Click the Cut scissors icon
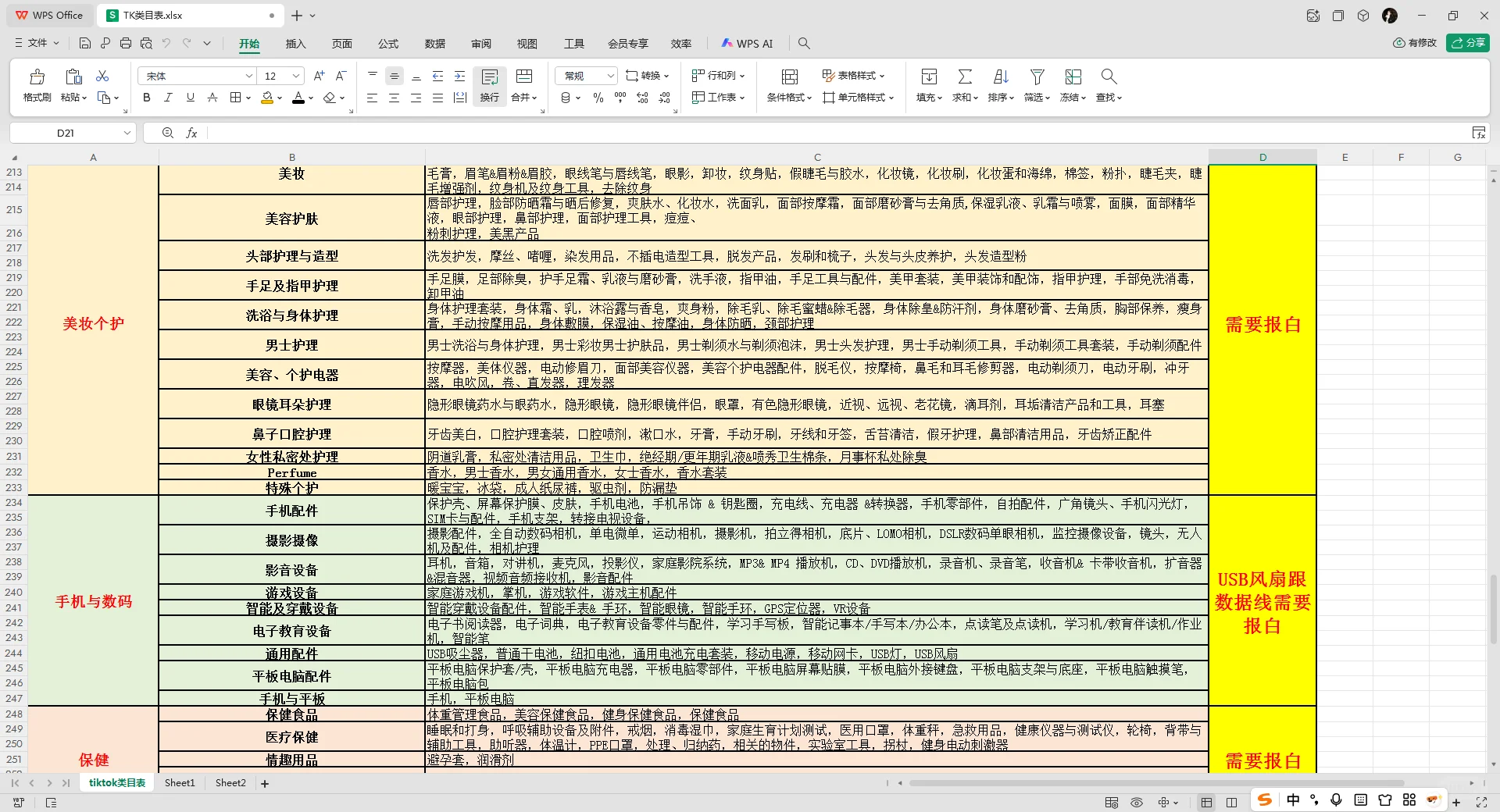The image size is (1500, 812). click(x=102, y=76)
